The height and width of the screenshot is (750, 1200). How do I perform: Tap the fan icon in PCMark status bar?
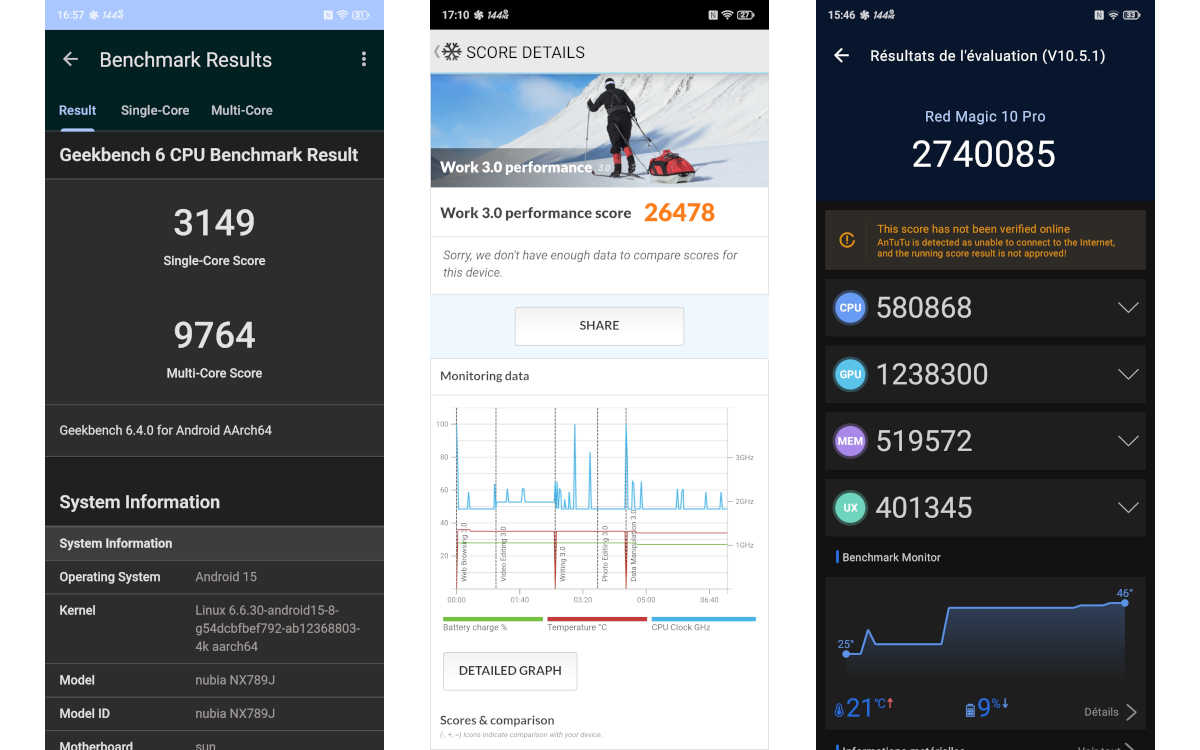478,15
